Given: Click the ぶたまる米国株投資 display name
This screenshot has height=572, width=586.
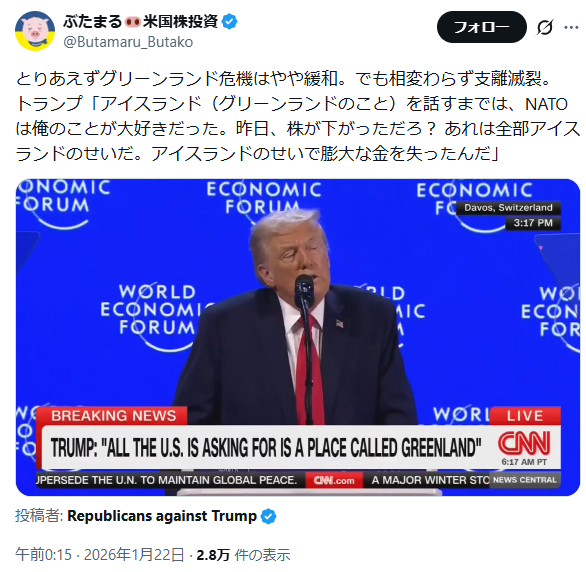Looking at the screenshot, I should (x=141, y=22).
